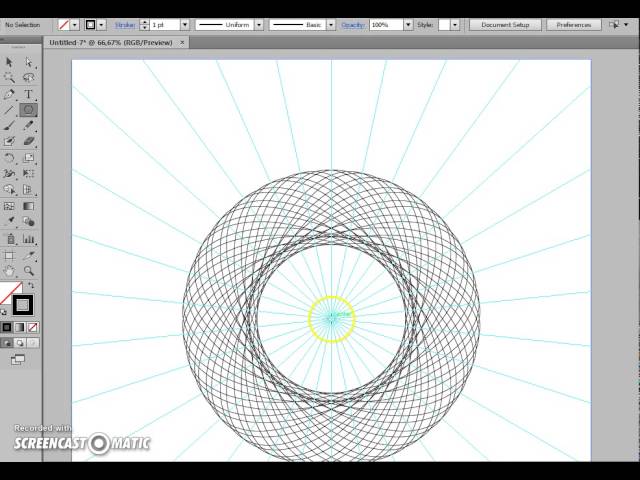Click the fill swatch in control bar
This screenshot has height=480, width=640.
click(64, 25)
